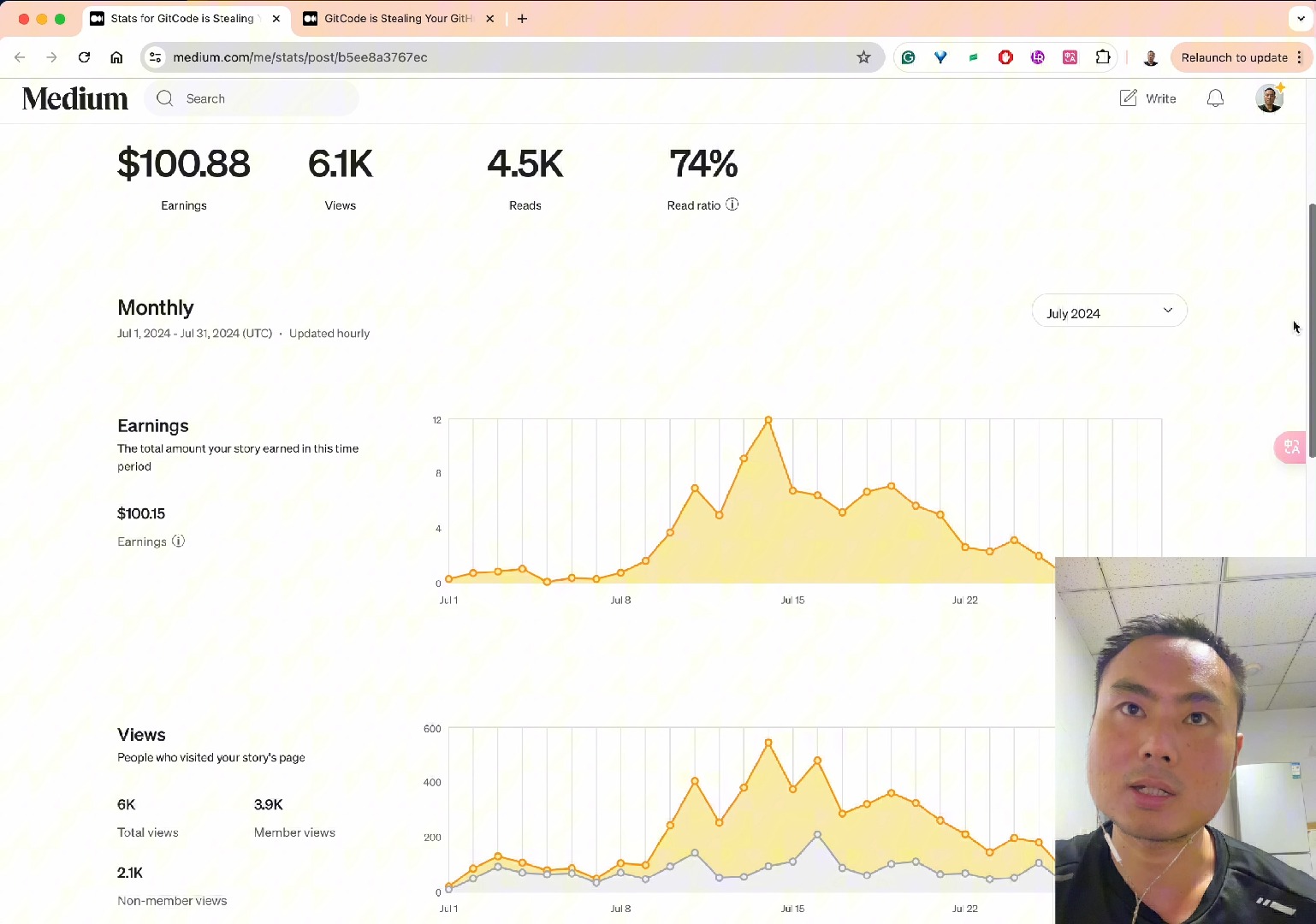Image resolution: width=1316 pixels, height=924 pixels.
Task: Close the second GitCode tab
Action: (x=489, y=19)
